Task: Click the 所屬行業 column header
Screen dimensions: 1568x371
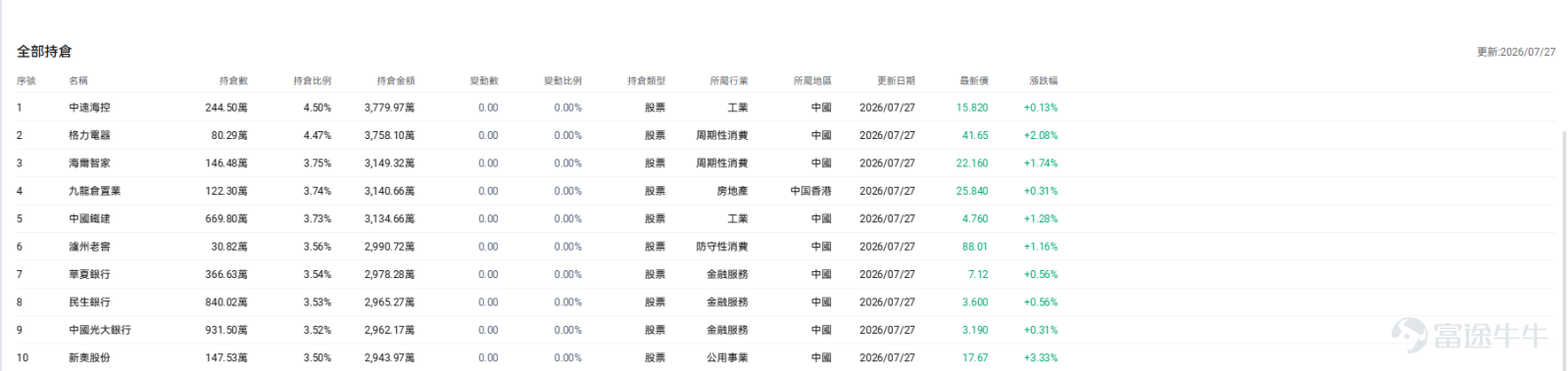Action: coord(729,80)
